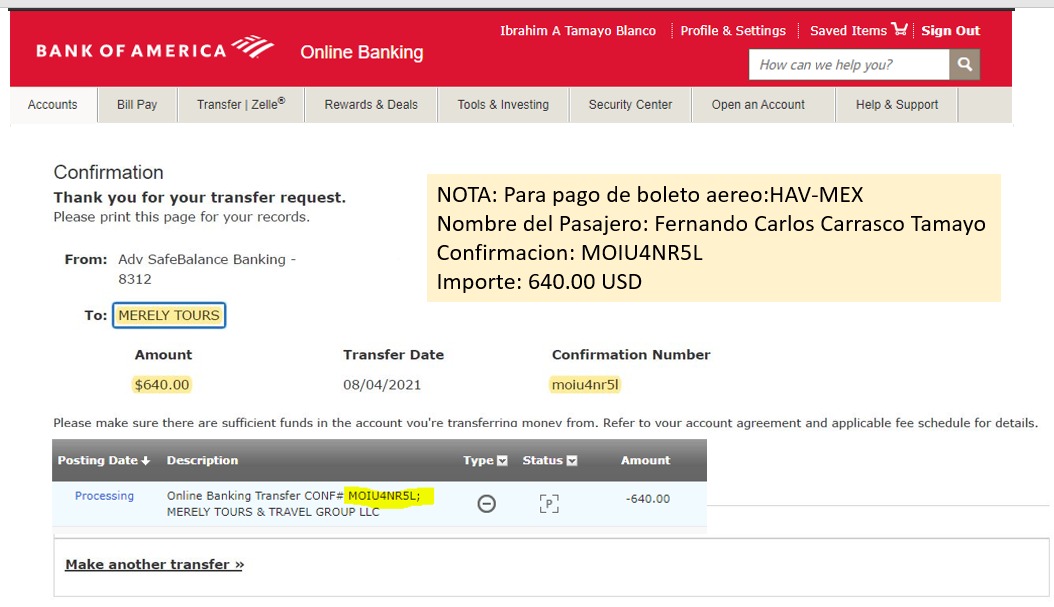Open Rewards & Deals tab
1054x607 pixels.
click(371, 105)
